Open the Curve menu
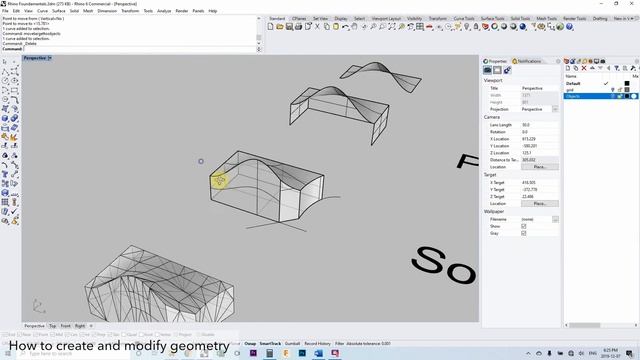 tap(42, 11)
